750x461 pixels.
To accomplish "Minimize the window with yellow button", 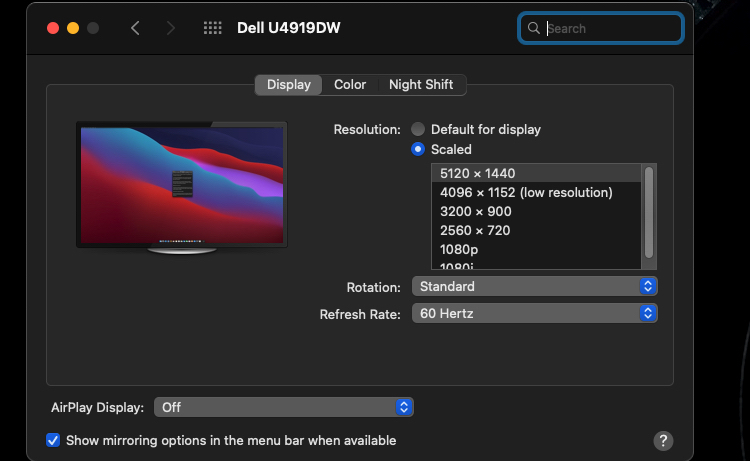I will [73, 28].
